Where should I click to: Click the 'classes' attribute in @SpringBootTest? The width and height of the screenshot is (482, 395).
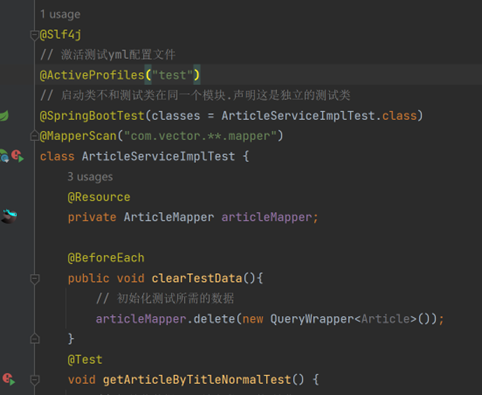(x=176, y=116)
